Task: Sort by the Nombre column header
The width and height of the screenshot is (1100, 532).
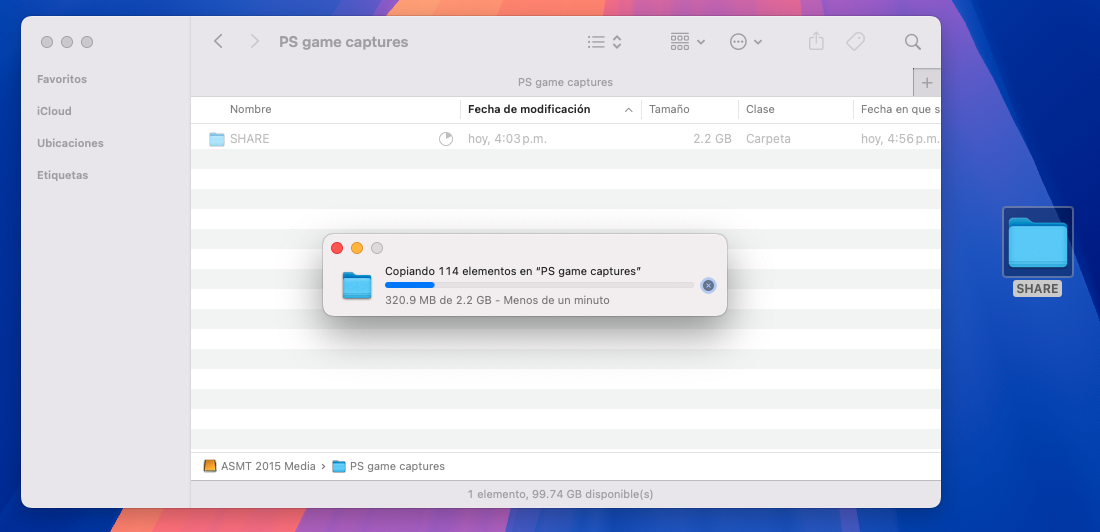Action: (x=250, y=109)
